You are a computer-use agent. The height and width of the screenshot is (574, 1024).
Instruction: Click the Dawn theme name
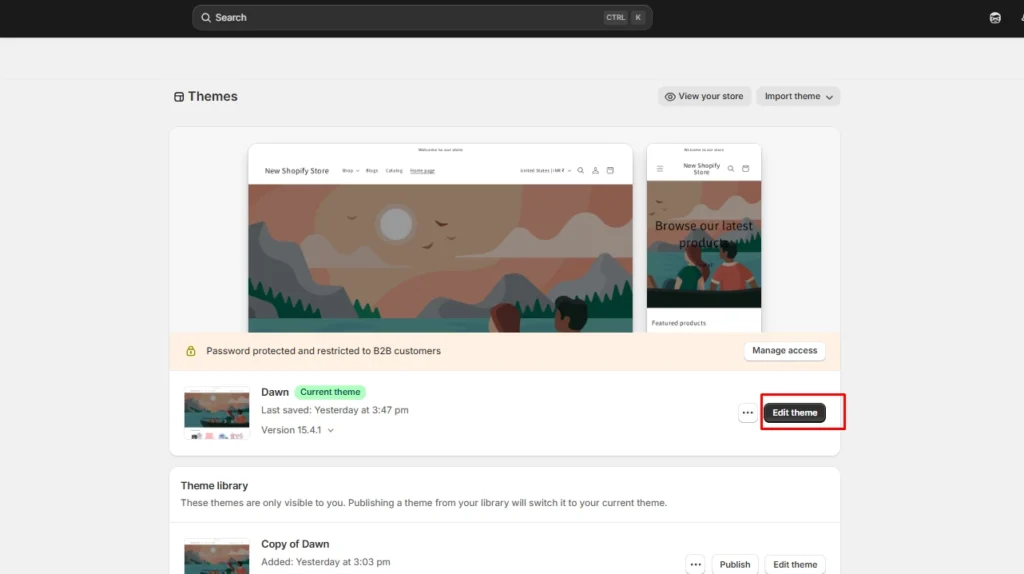(275, 392)
